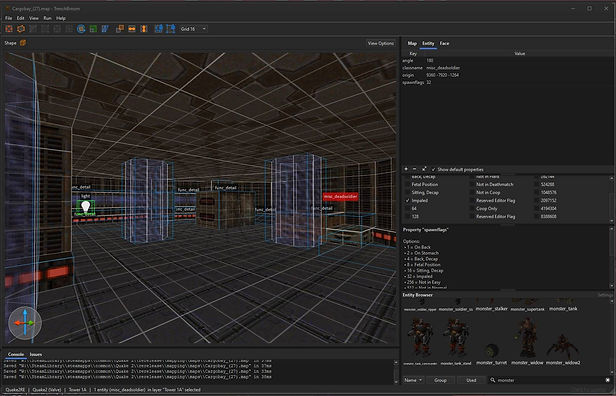Image resolution: width=616 pixels, height=396 pixels.
Task: Click console log scroll-up arrow
Action: (396, 362)
